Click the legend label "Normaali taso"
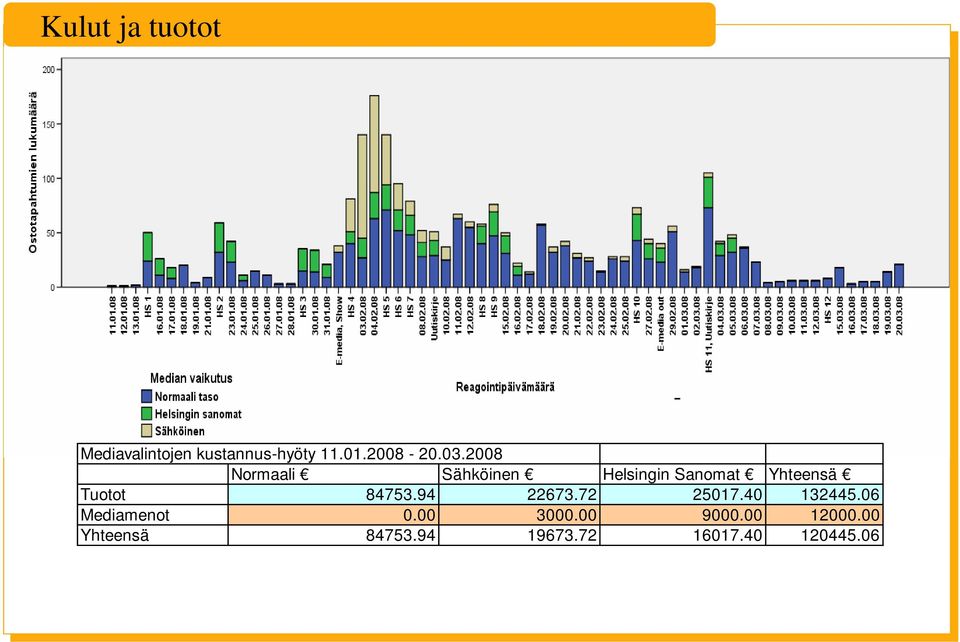Viewport: 960px width, 642px height. 186,397
